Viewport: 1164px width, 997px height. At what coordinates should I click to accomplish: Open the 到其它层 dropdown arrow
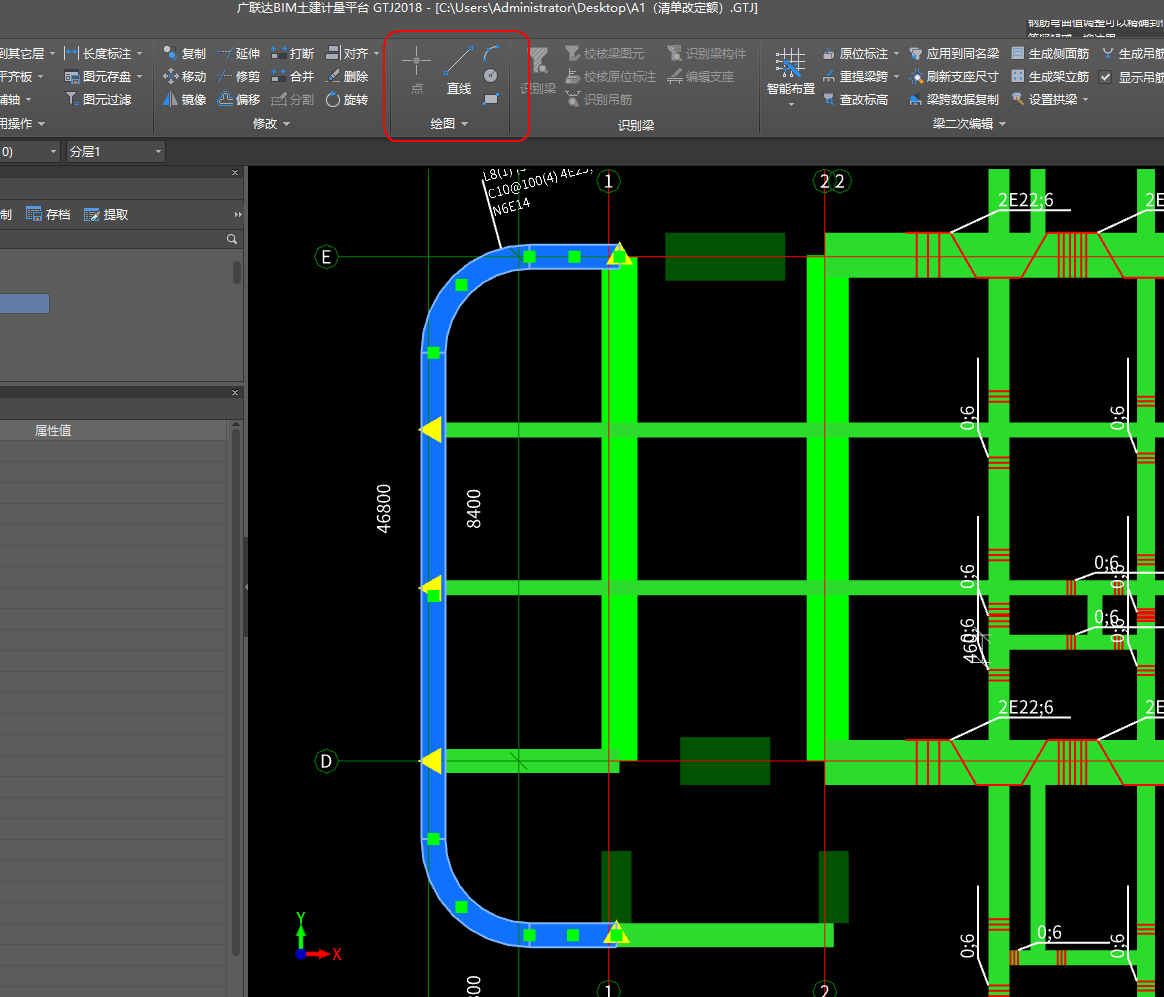[52, 53]
